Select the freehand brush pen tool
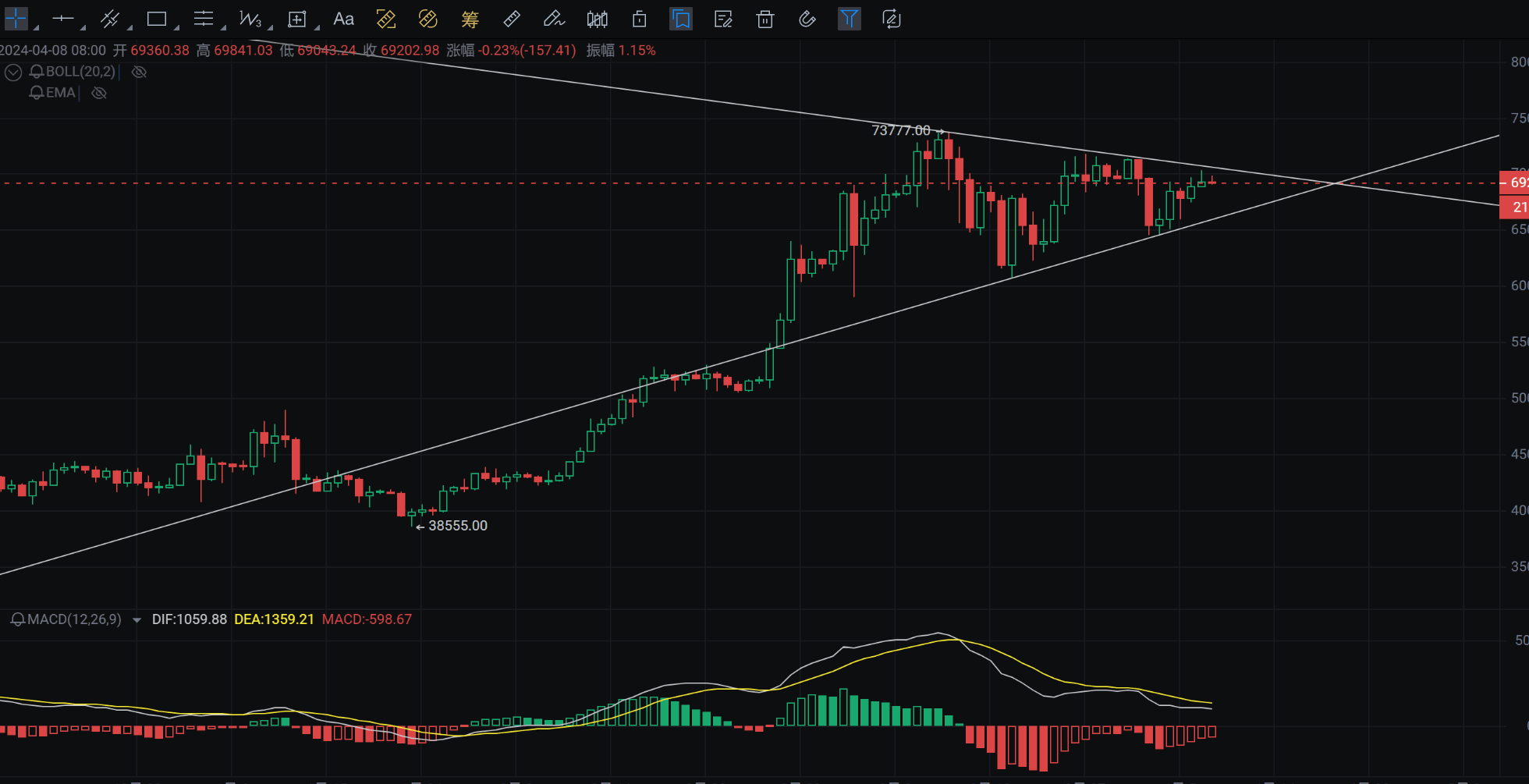This screenshot has width=1529, height=784. tap(554, 19)
